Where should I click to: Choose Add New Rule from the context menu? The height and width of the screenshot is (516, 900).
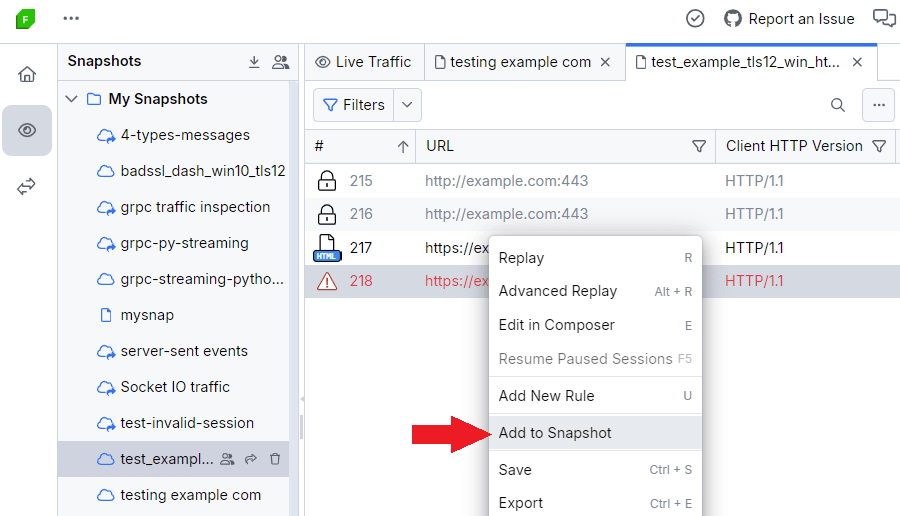coord(595,396)
